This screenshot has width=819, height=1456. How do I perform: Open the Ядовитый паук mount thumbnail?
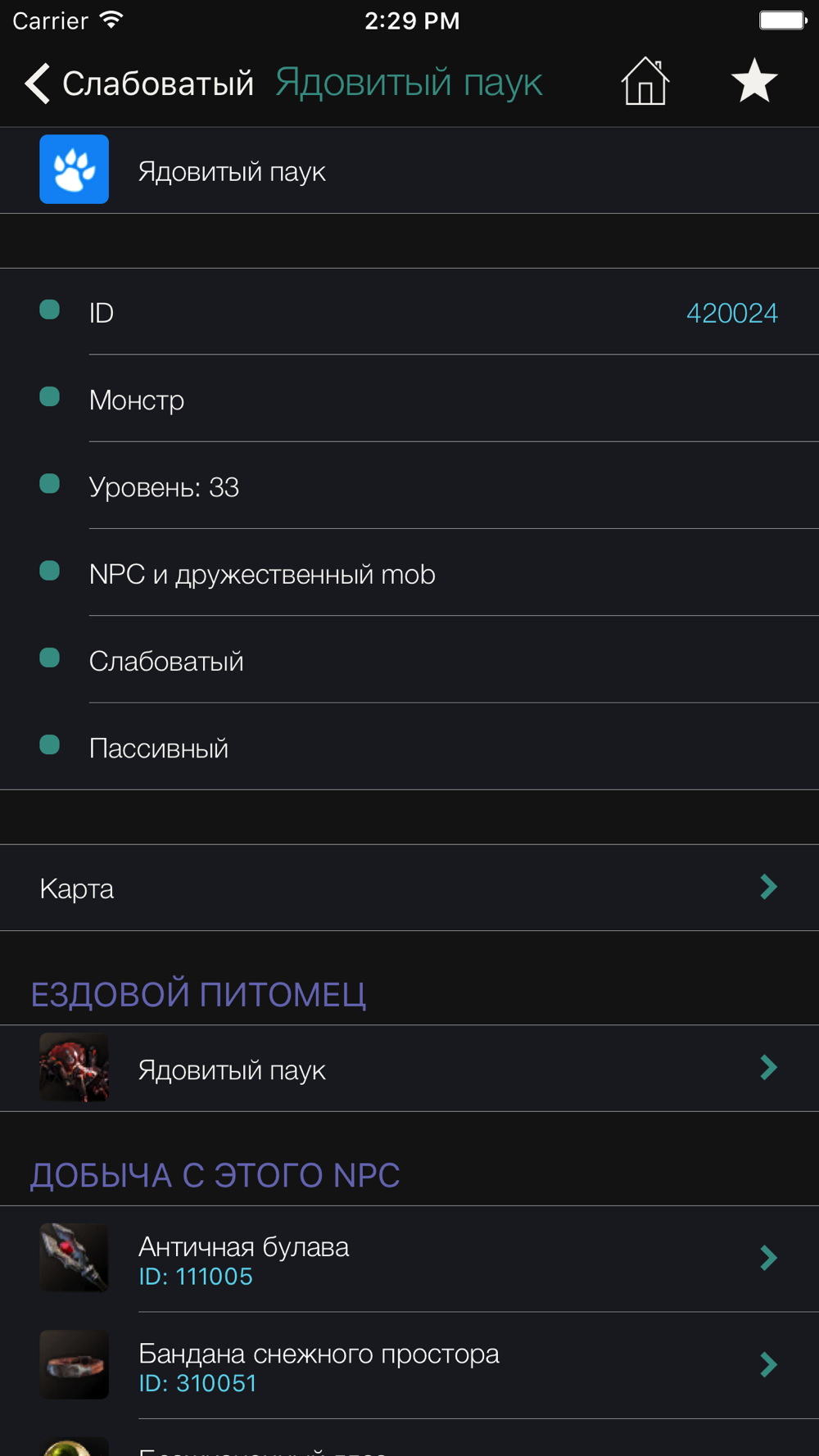pyautogui.click(x=75, y=1068)
